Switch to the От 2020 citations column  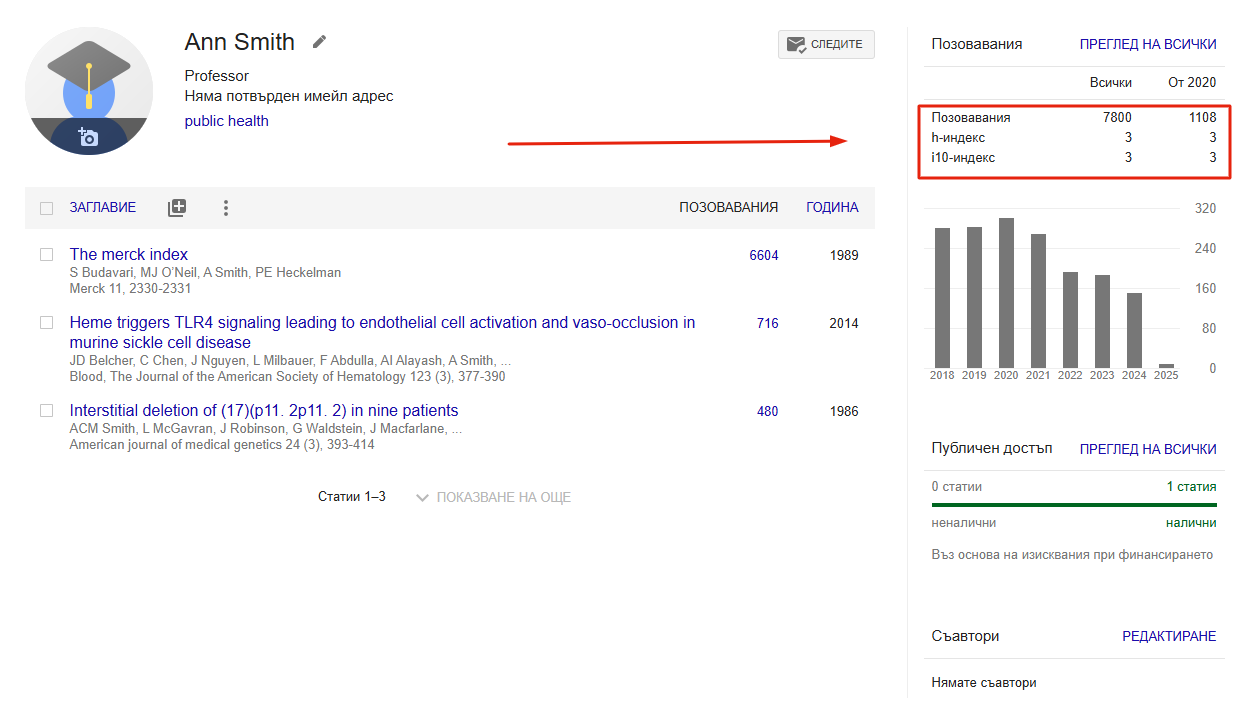coord(1192,82)
